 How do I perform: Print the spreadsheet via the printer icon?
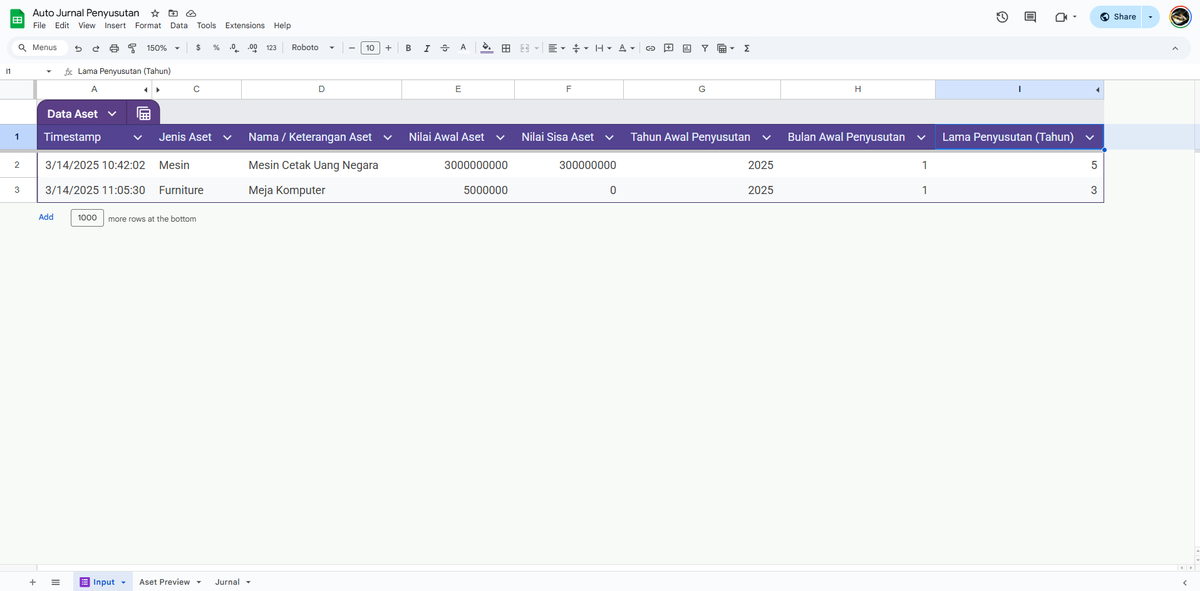pyautogui.click(x=114, y=48)
